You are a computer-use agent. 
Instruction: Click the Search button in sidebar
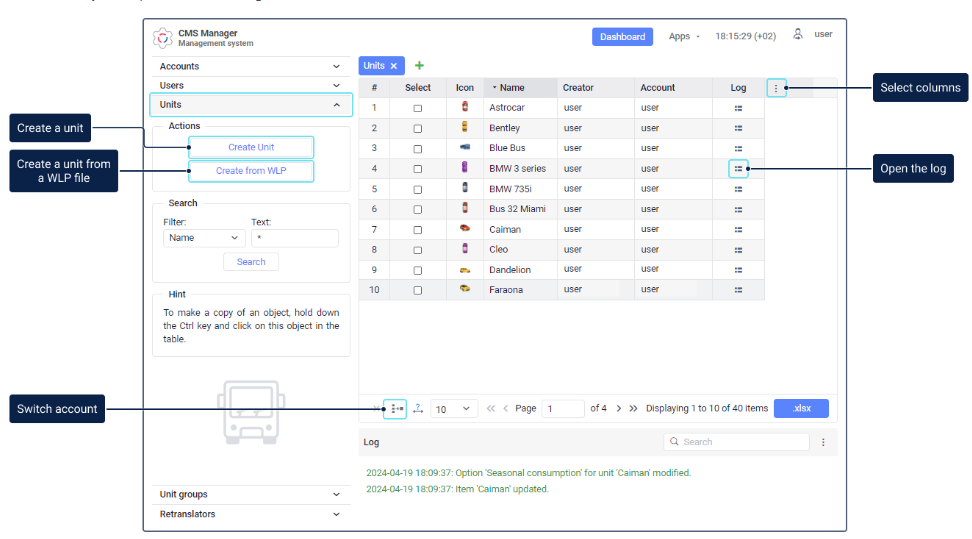[x=251, y=262]
